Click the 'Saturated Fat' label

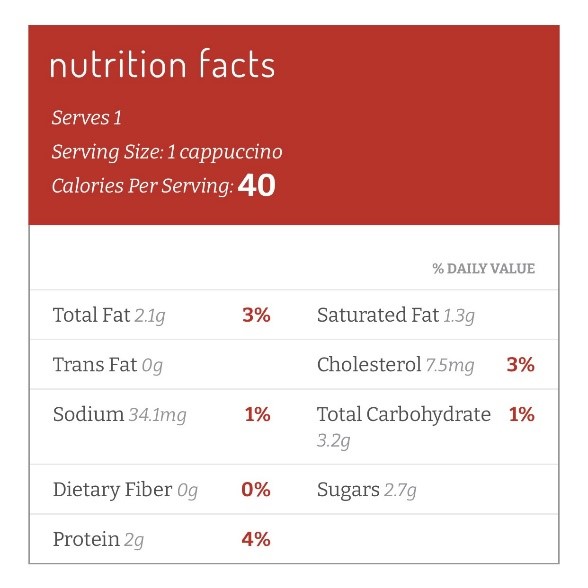[x=378, y=315]
